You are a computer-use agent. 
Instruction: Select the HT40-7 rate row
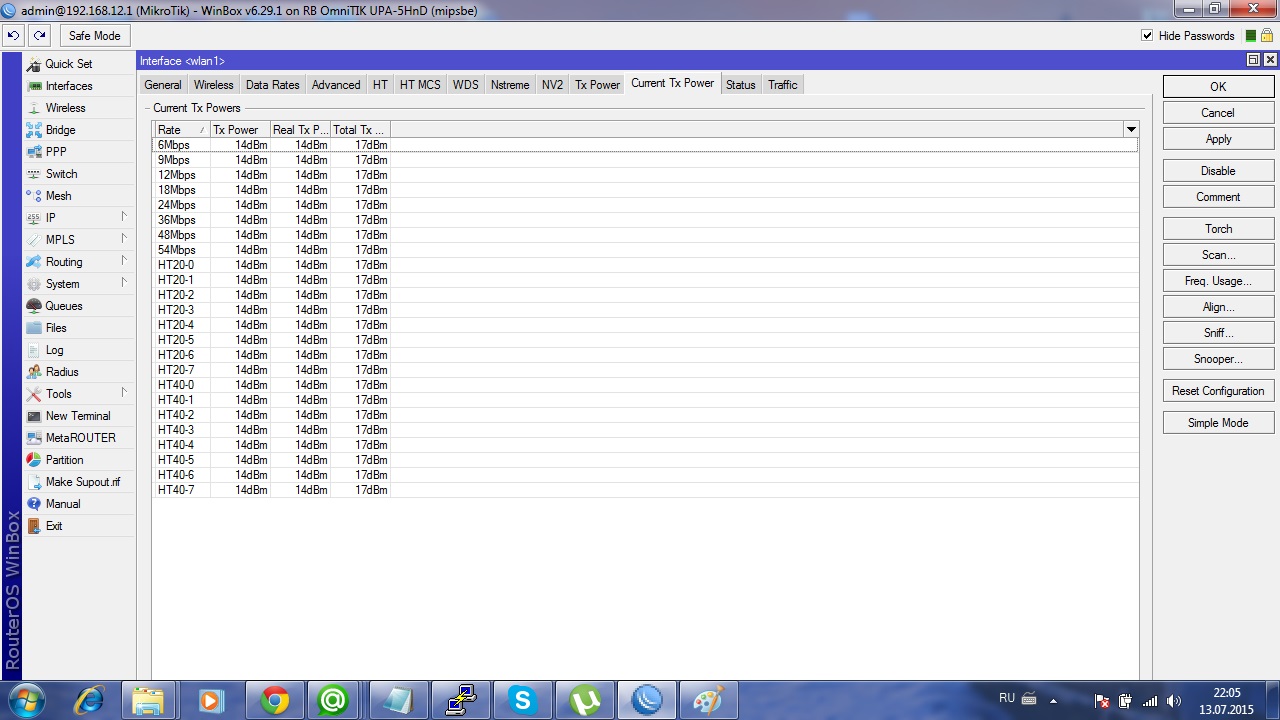click(x=645, y=490)
